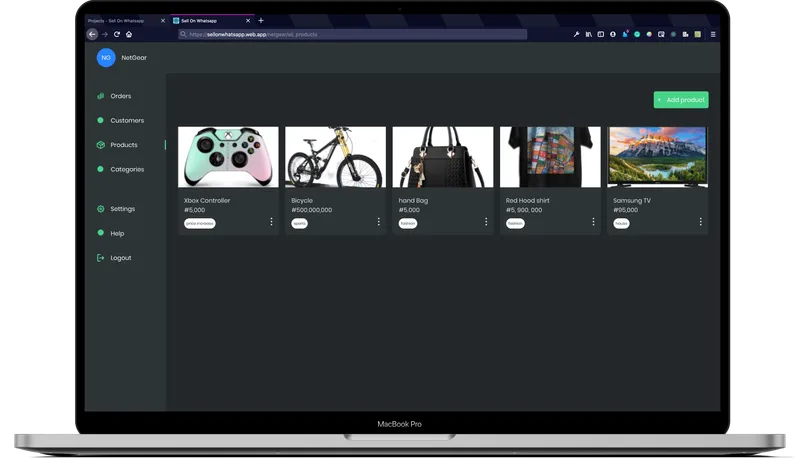Click the Add product button
The height and width of the screenshot is (458, 800).
(x=680, y=100)
